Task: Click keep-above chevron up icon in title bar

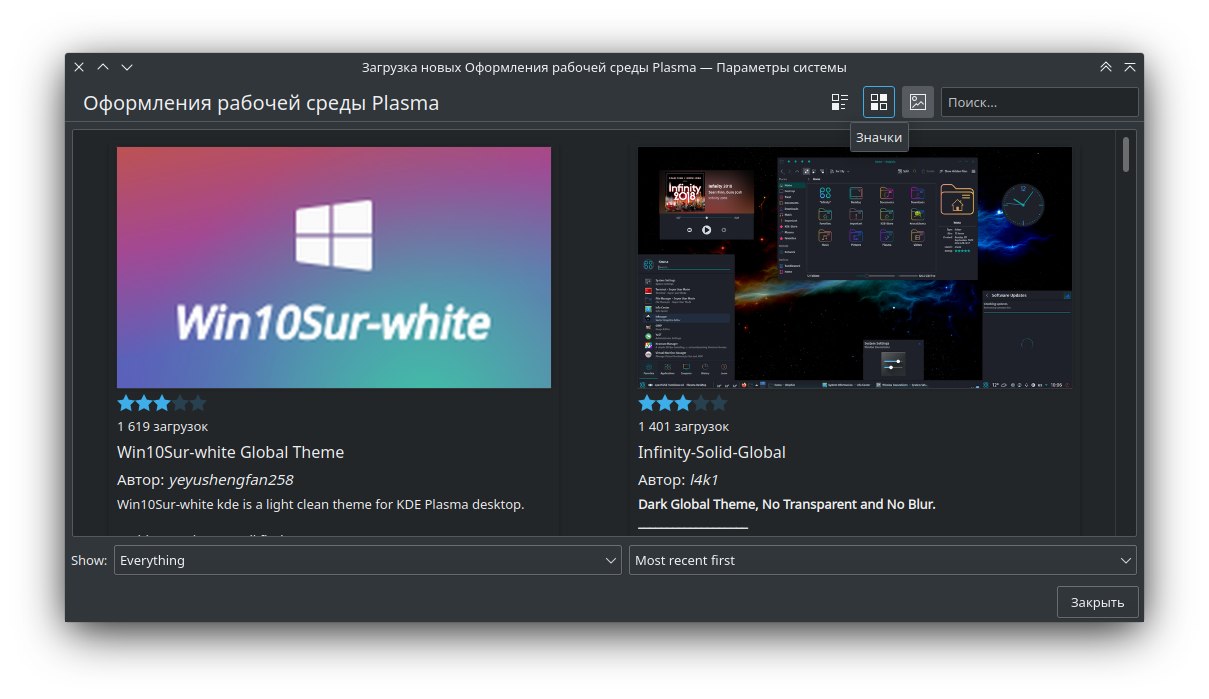Action: 103,67
